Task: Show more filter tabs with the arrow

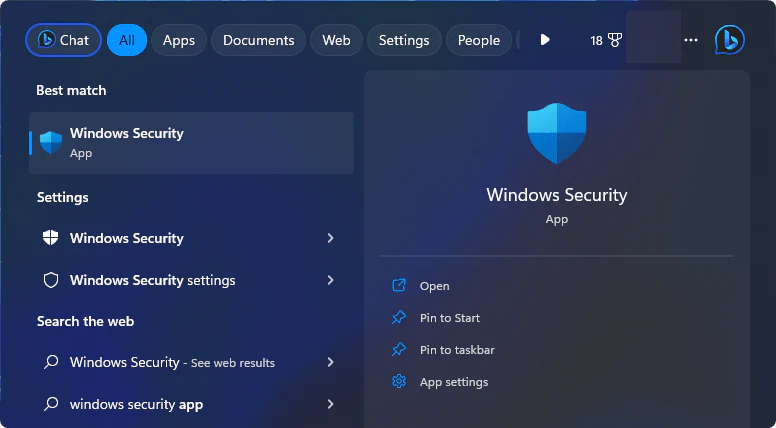Action: point(545,40)
